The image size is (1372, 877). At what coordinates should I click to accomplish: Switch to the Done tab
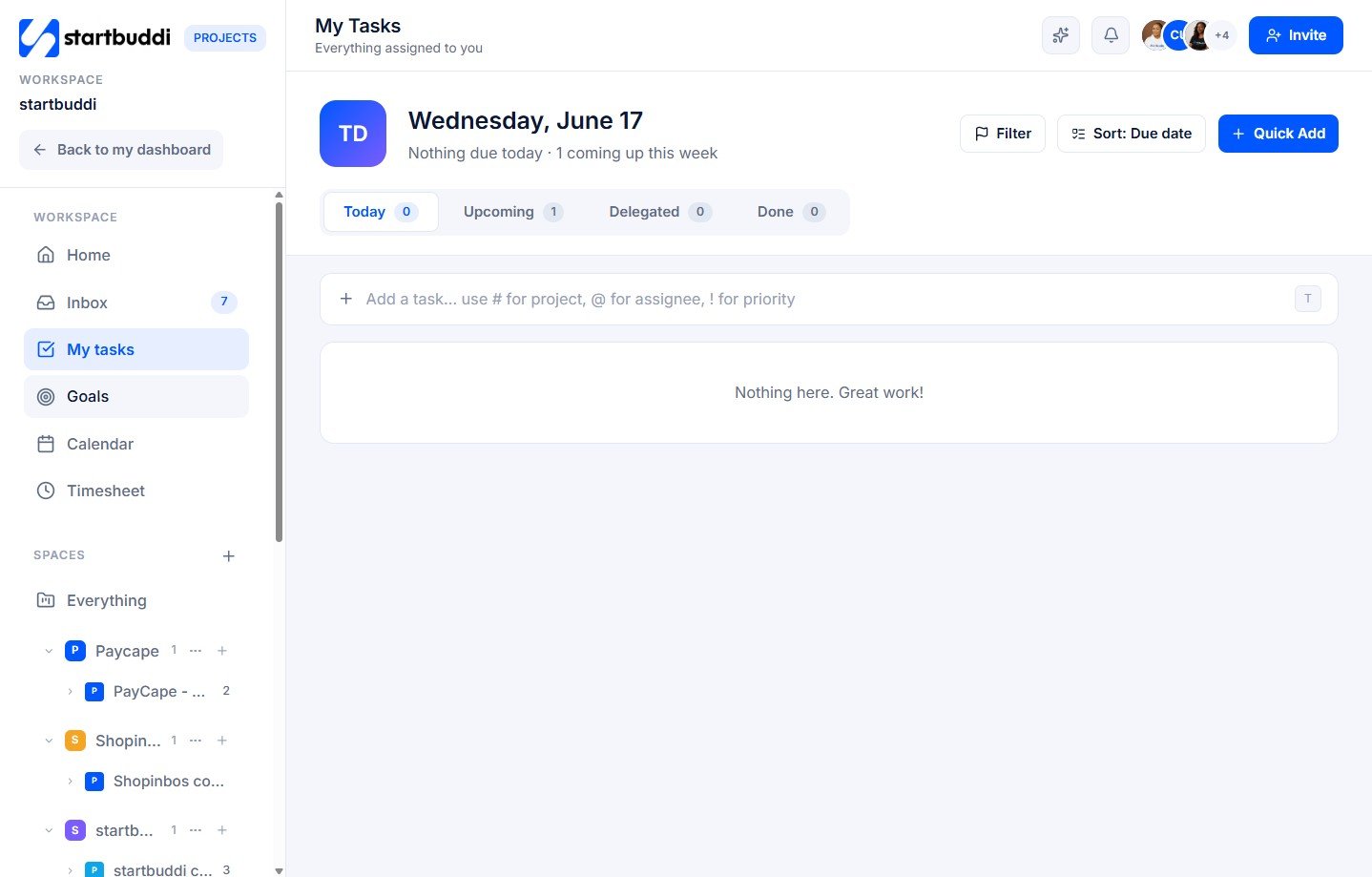(791, 212)
